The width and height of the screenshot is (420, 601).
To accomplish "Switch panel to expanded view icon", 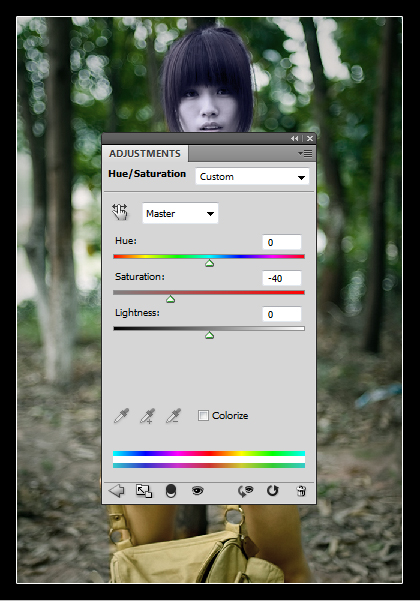I will pos(144,491).
